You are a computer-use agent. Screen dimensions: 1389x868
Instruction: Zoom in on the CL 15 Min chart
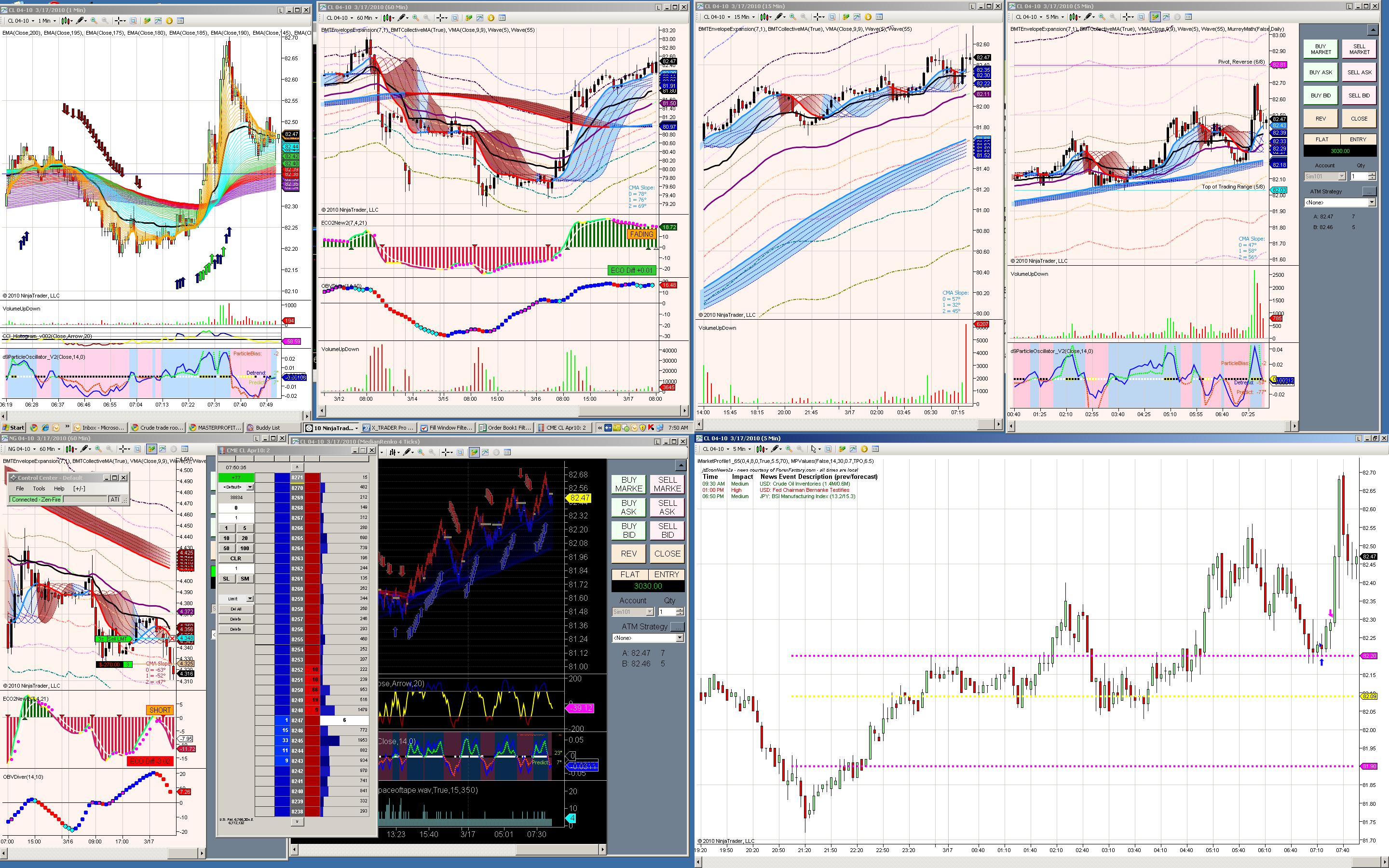point(793,17)
